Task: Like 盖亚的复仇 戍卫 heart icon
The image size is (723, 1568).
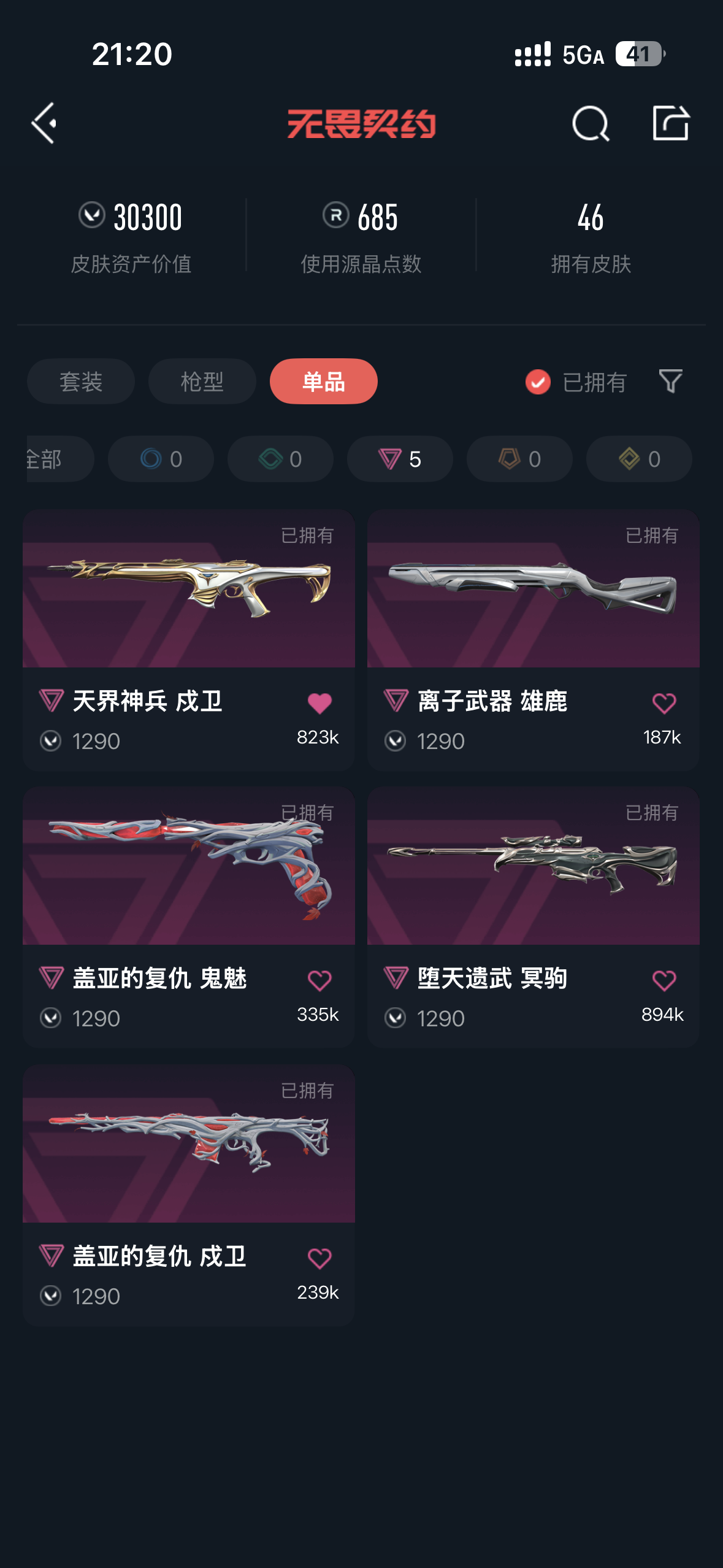Action: (x=319, y=1258)
